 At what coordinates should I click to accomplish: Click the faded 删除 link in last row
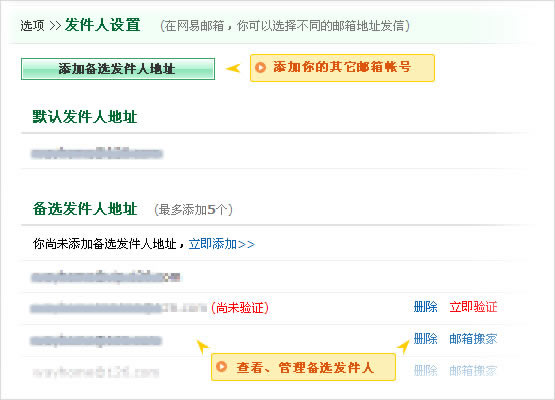(425, 371)
